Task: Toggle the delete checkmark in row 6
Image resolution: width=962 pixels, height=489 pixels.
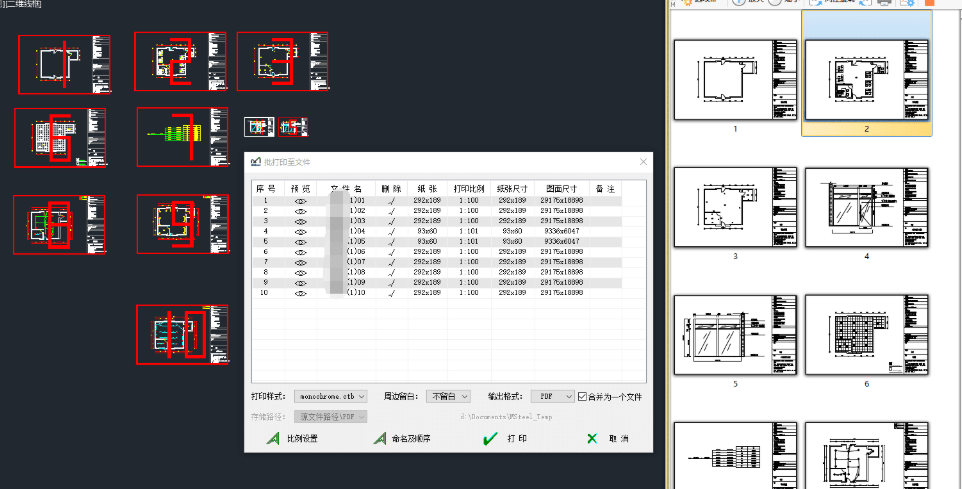Action: pos(391,252)
